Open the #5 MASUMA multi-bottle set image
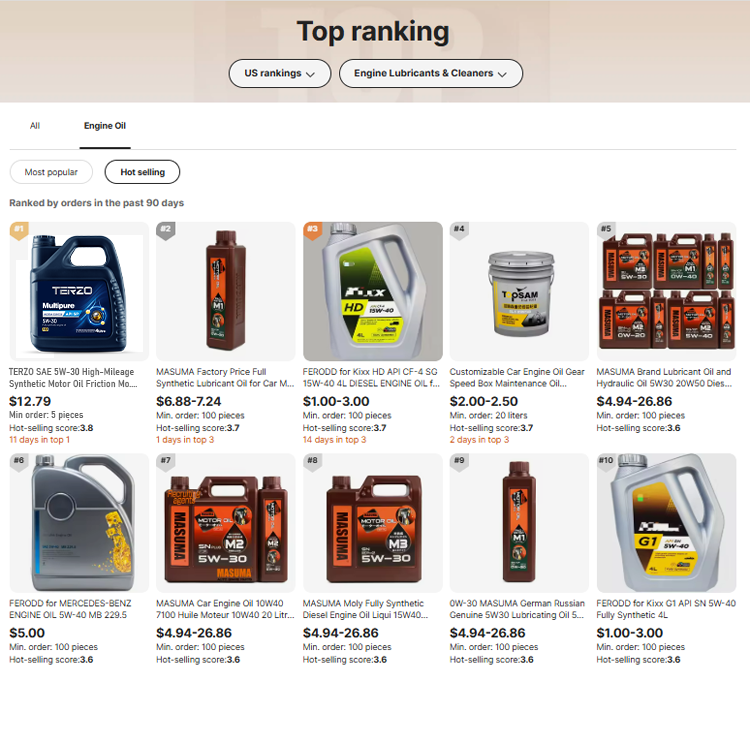 pos(666,291)
